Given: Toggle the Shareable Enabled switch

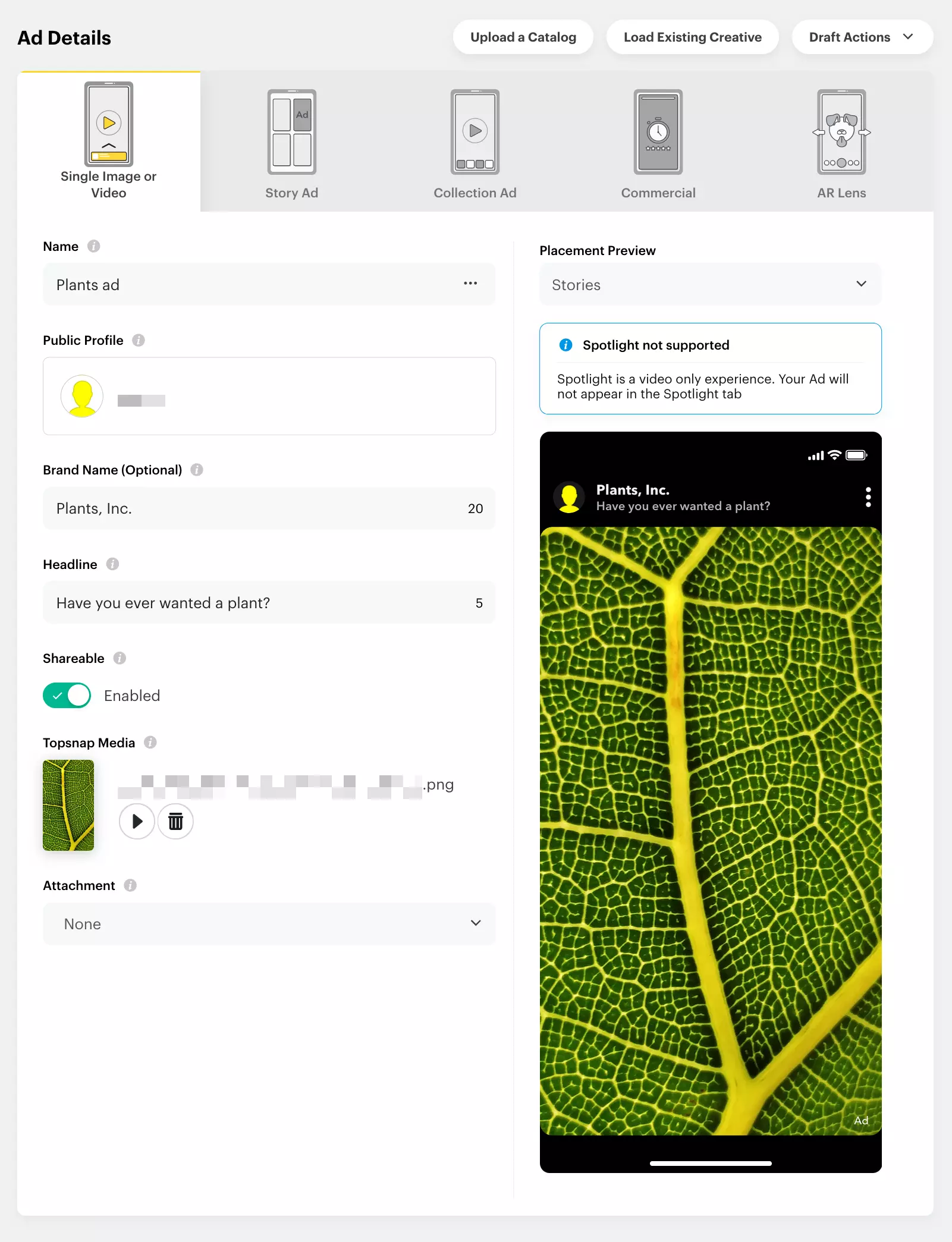Looking at the screenshot, I should pos(67,695).
